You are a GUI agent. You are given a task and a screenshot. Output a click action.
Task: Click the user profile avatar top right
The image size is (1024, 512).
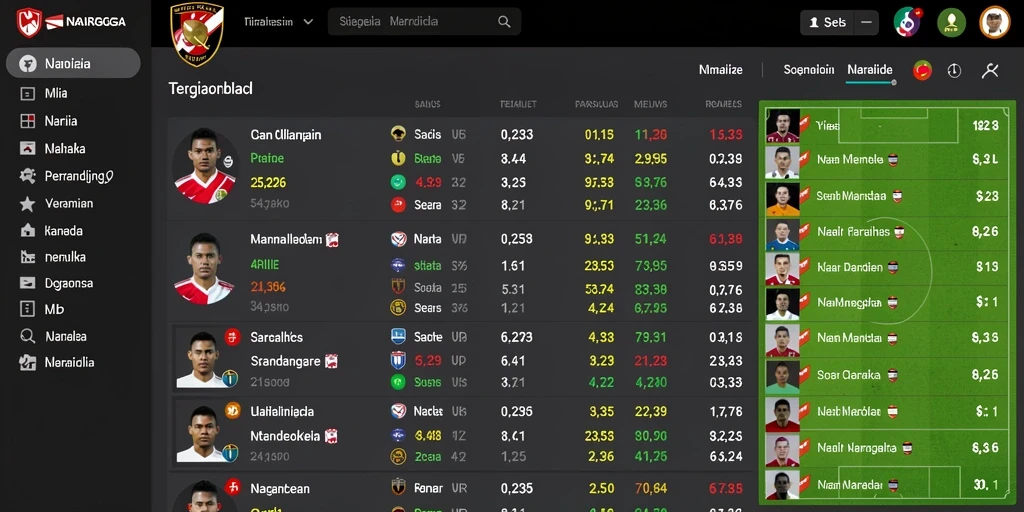click(x=995, y=22)
